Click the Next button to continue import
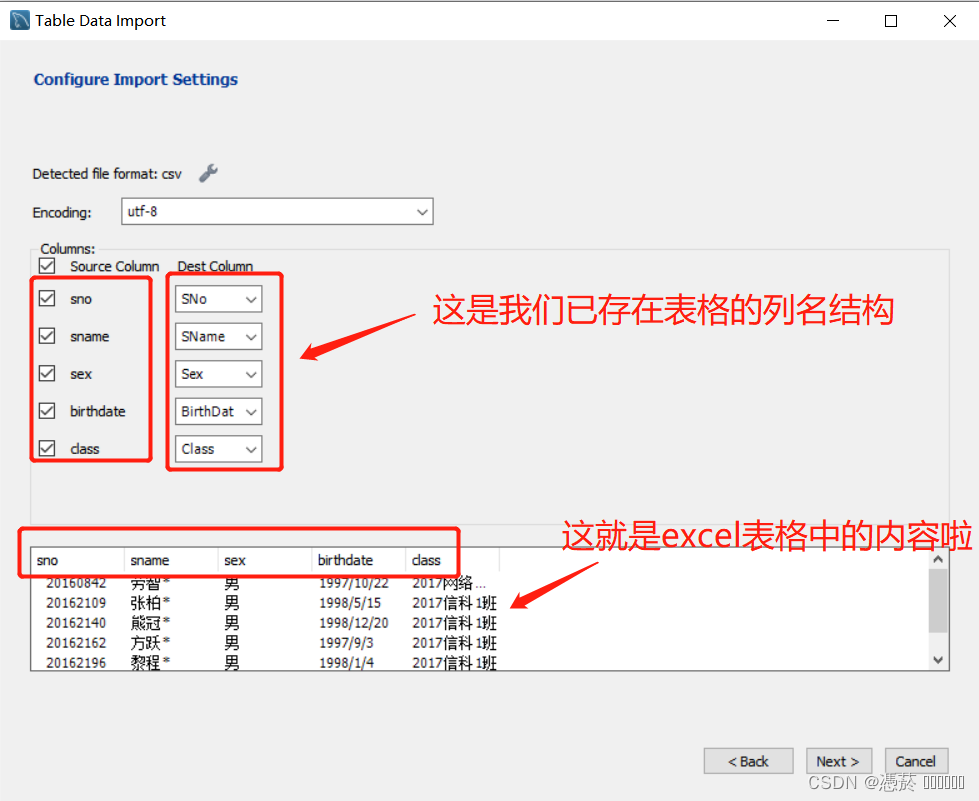This screenshot has height=801, width=979. tap(838, 760)
